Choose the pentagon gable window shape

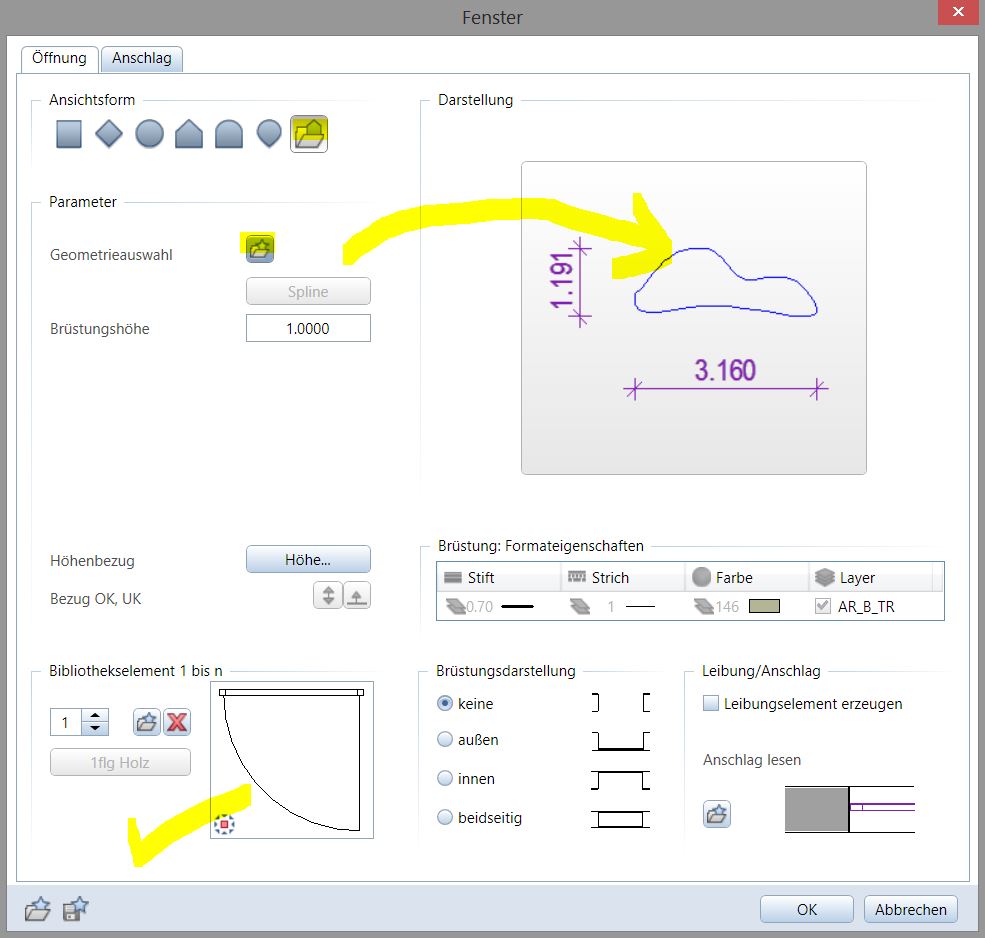click(189, 134)
